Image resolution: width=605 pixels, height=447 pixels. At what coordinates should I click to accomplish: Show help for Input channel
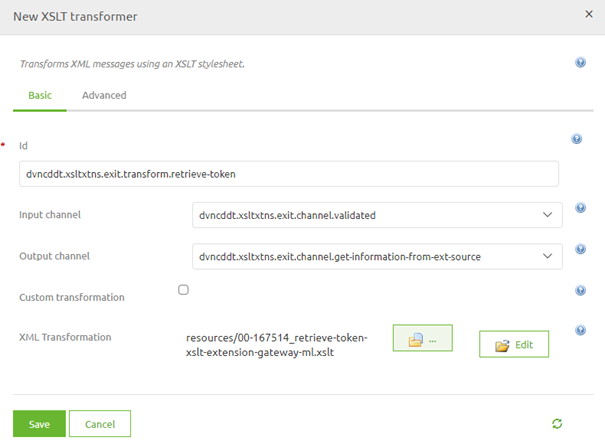click(x=580, y=208)
